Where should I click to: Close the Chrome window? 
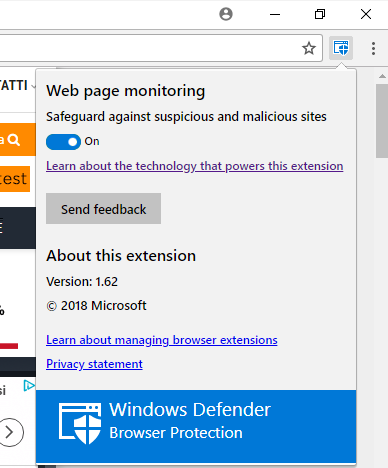(366, 14)
